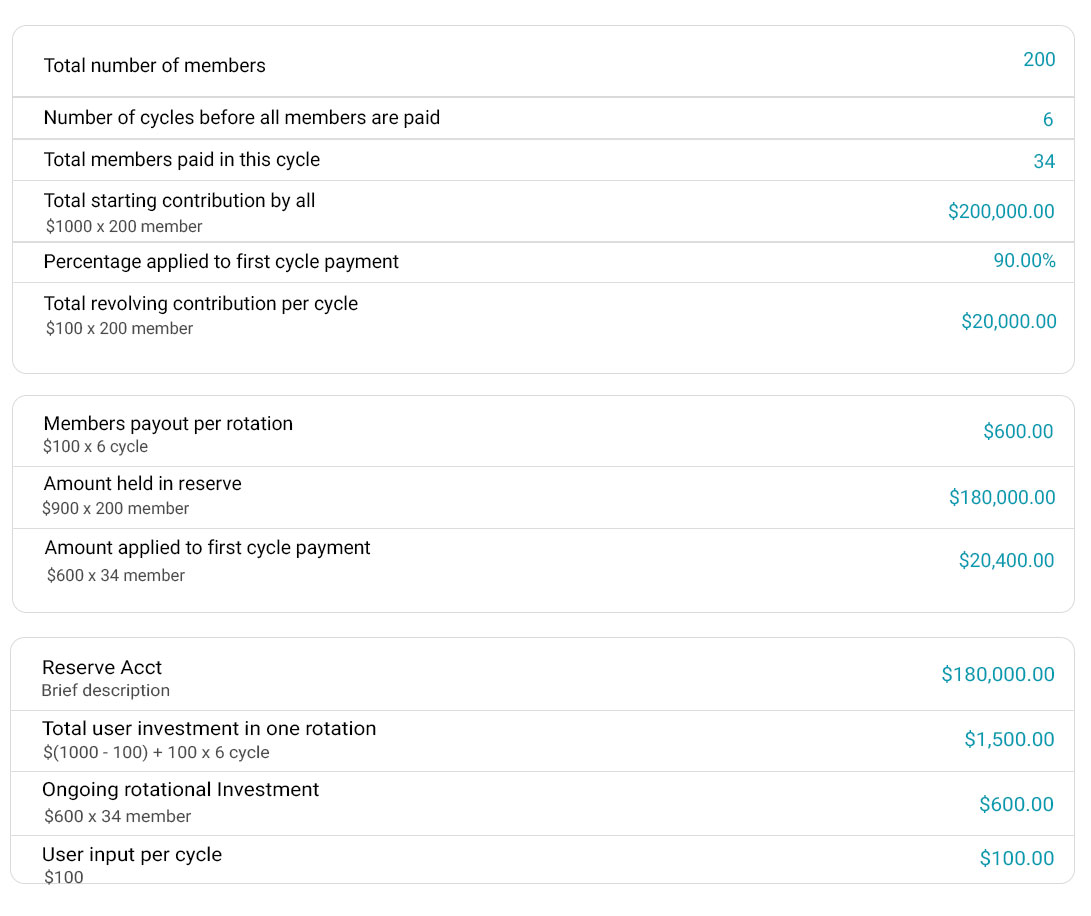Click the Reserve Acct $180,000.00 value

coord(997,675)
